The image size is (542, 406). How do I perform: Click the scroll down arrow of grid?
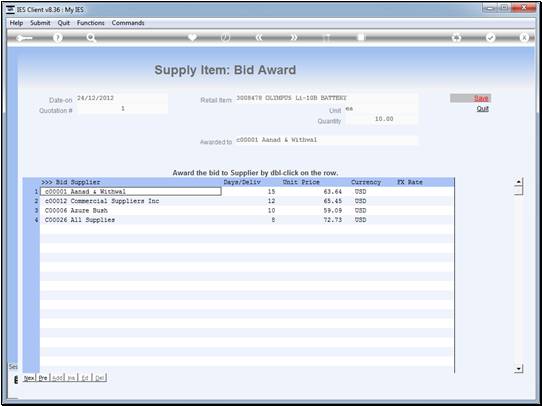(x=518, y=369)
